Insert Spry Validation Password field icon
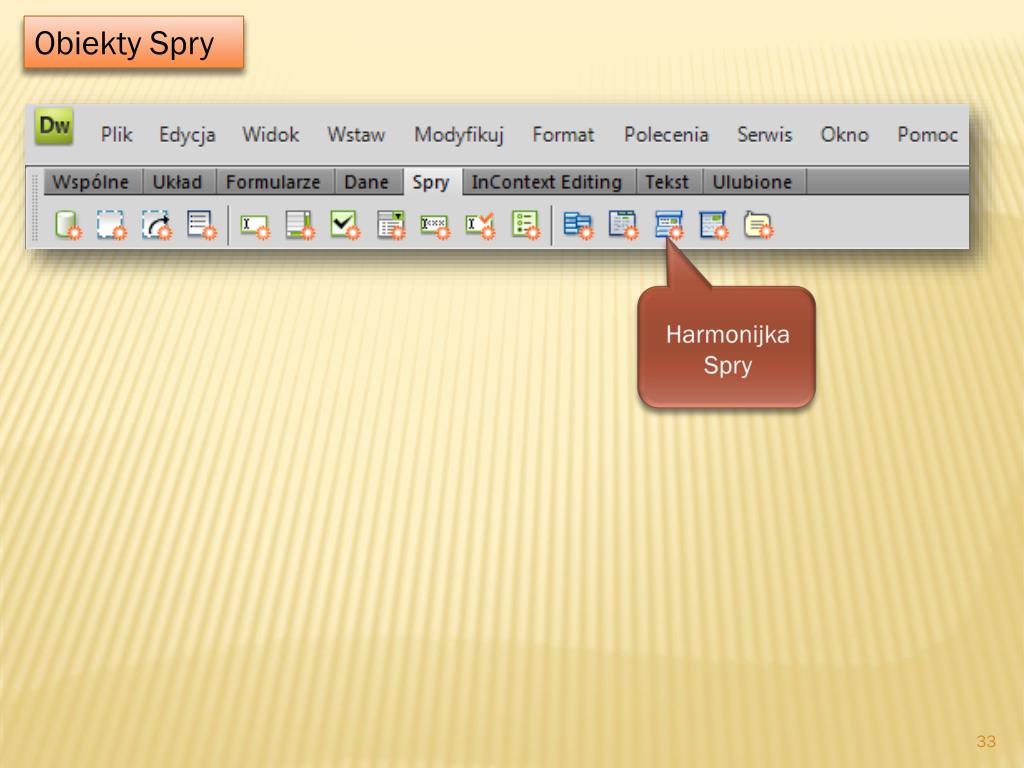The width and height of the screenshot is (1024, 768). (435, 227)
